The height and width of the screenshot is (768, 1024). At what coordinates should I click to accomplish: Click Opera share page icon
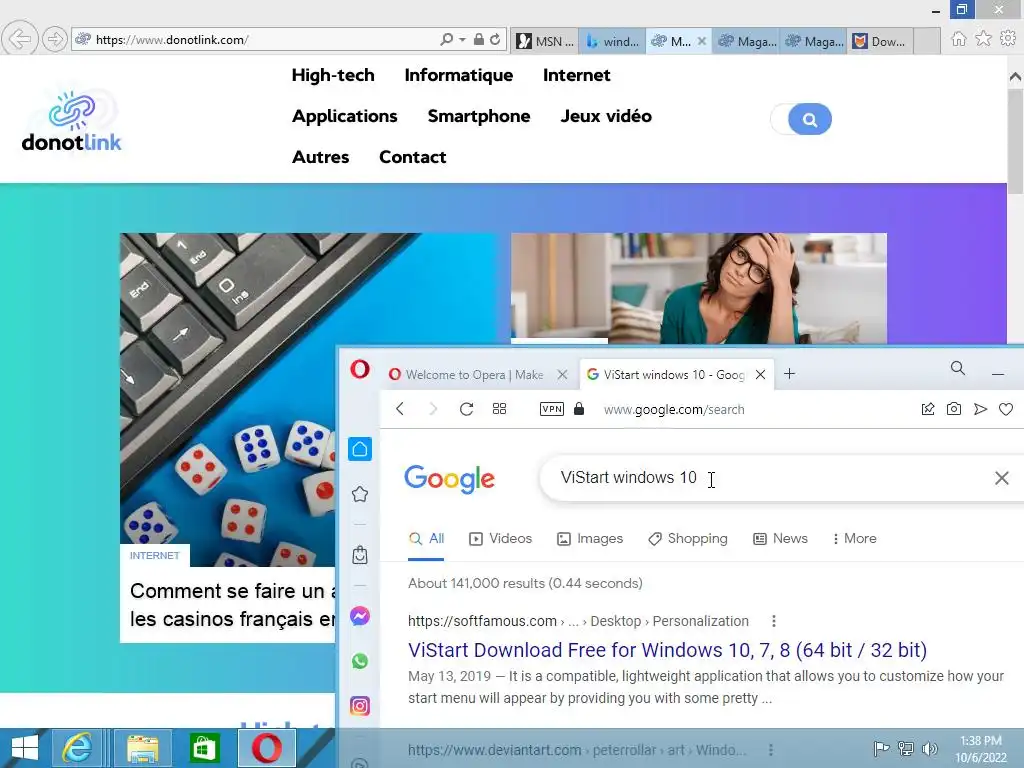pos(928,409)
